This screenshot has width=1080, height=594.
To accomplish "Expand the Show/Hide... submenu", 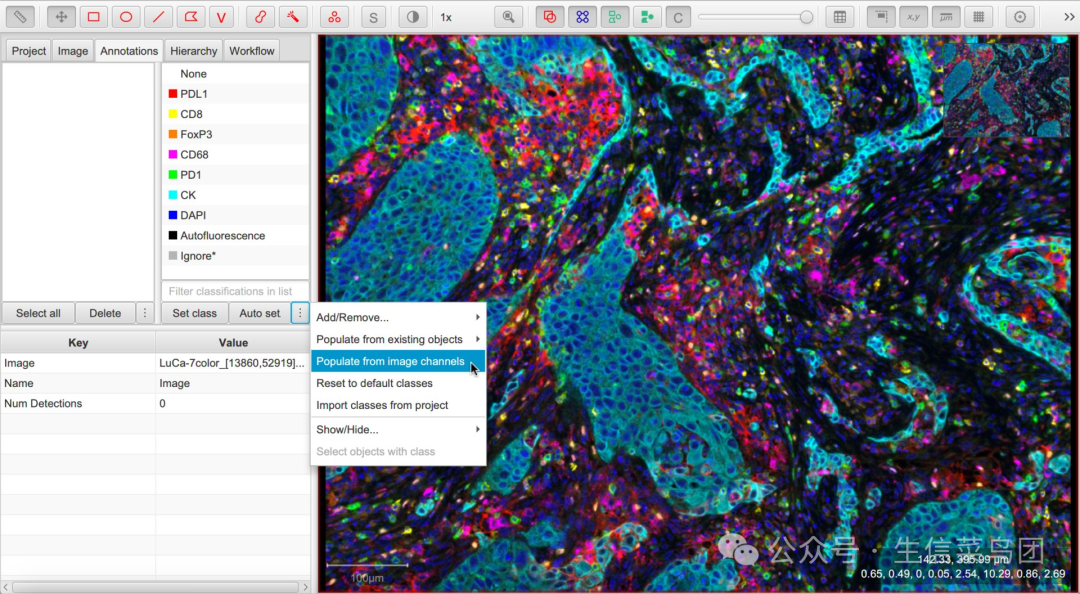I will tap(398, 429).
